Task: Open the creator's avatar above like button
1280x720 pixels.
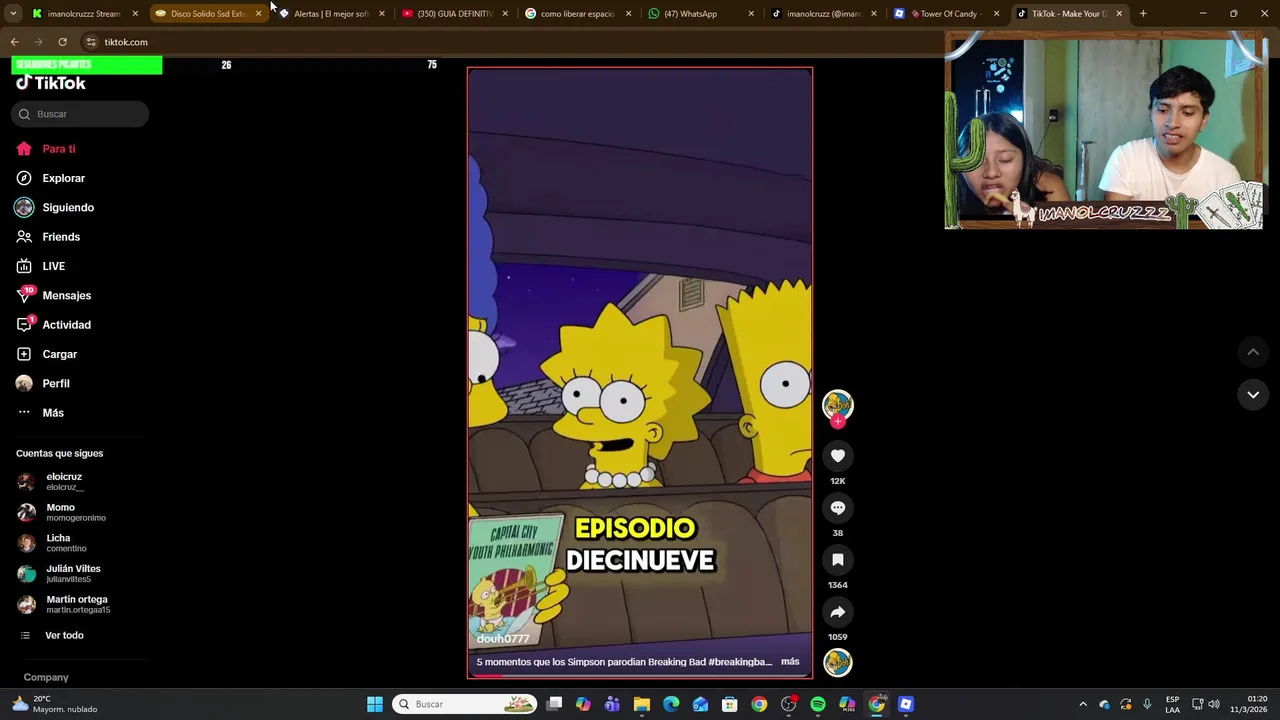Action: coord(838,404)
